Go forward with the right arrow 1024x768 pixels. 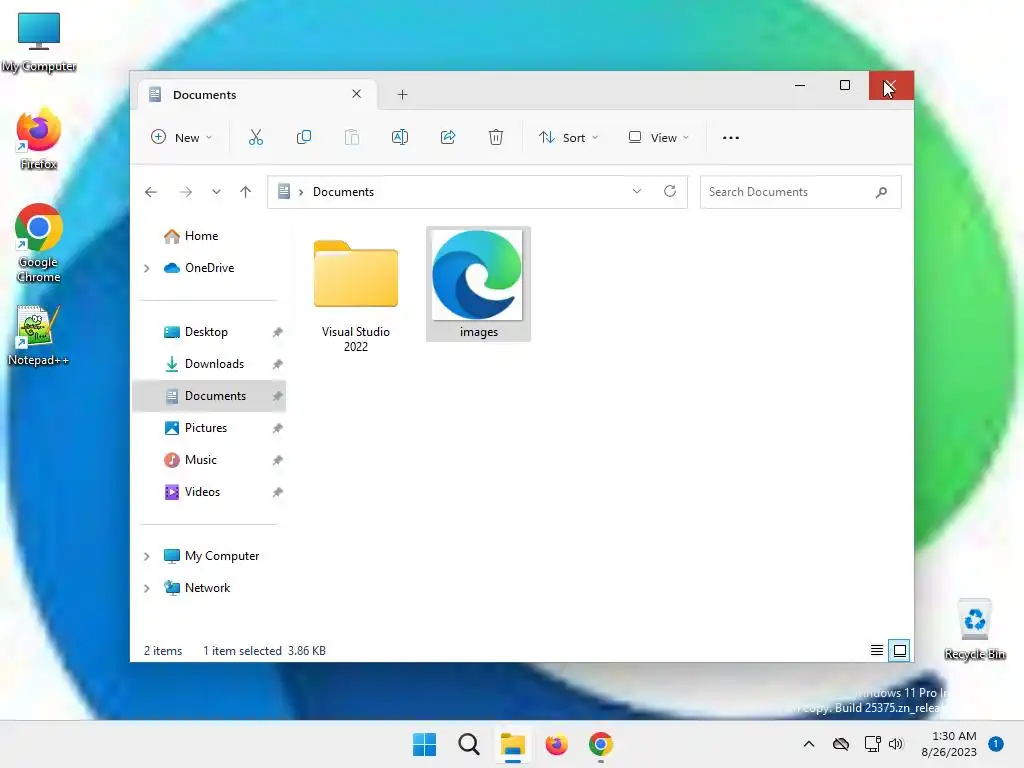point(185,192)
